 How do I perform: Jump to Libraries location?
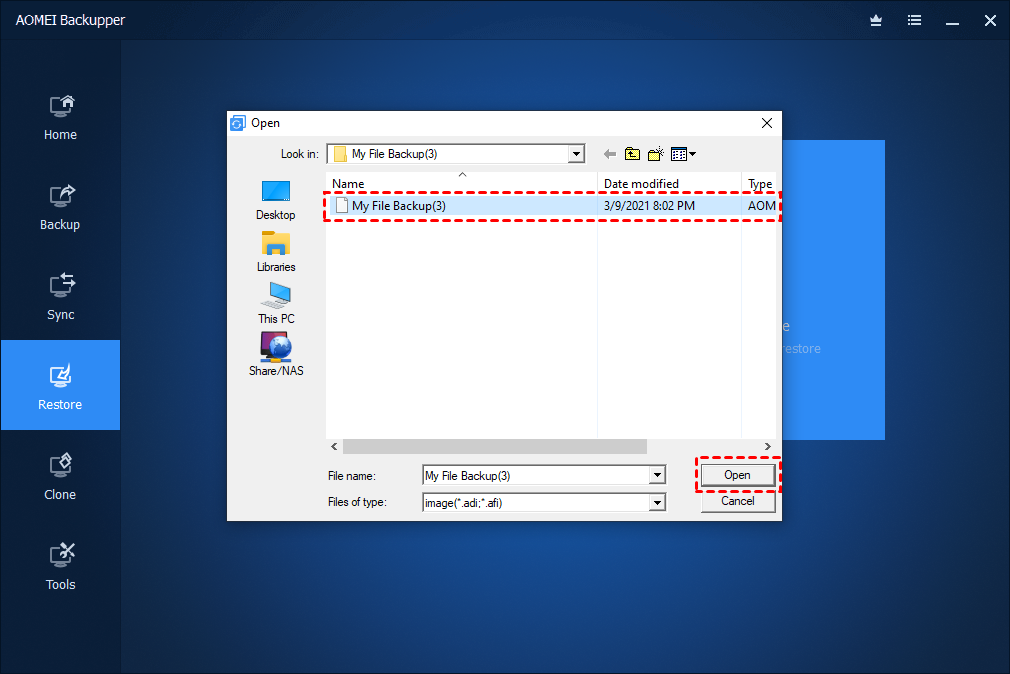276,252
